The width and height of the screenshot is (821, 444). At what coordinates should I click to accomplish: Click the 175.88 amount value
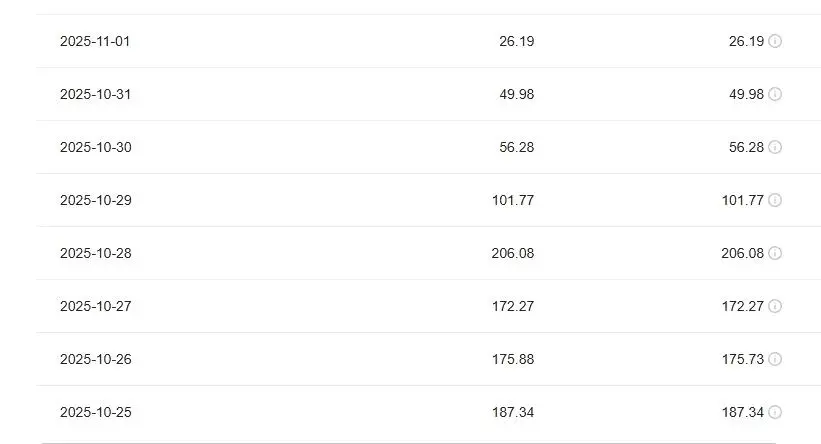click(x=512, y=359)
